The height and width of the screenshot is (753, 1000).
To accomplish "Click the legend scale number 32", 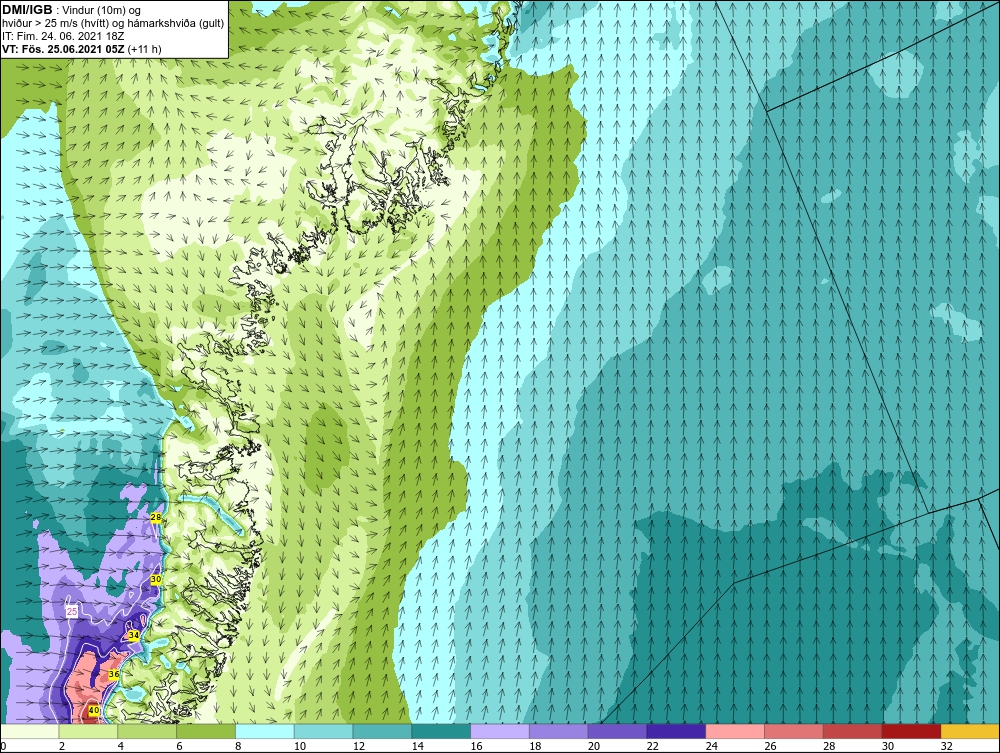I will point(946,746).
